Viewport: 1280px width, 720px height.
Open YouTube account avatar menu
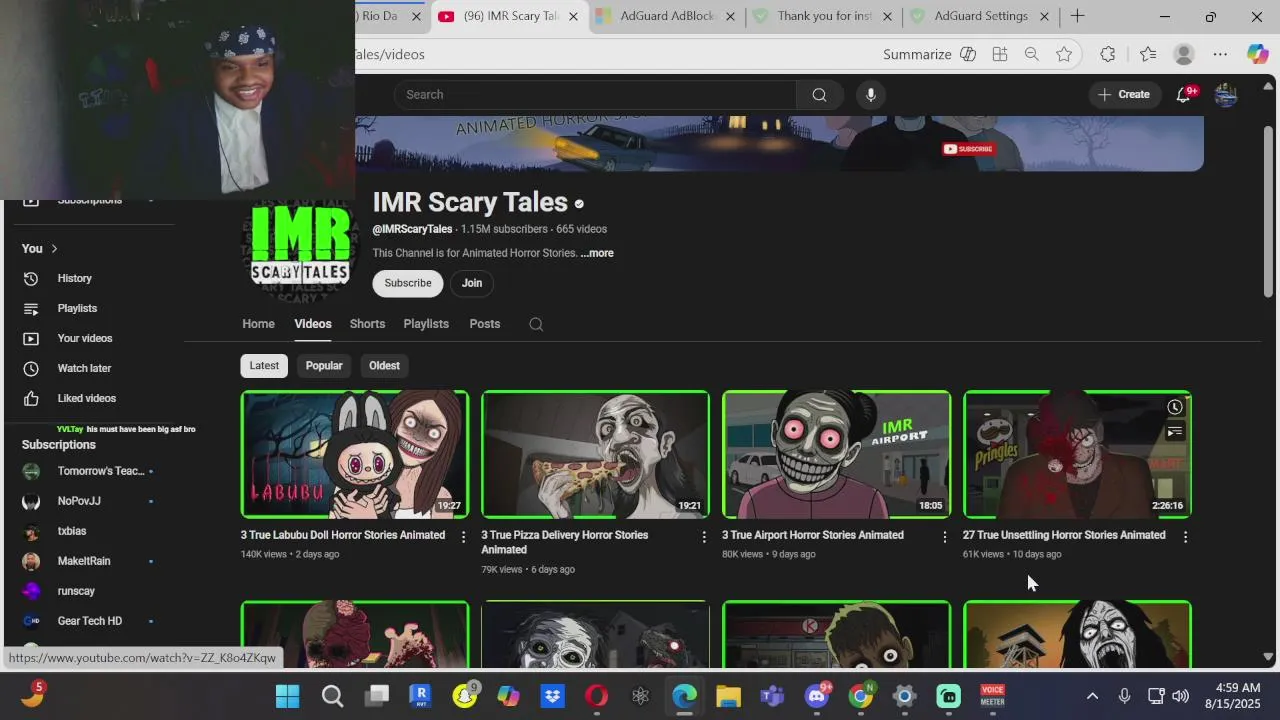[x=1226, y=94]
